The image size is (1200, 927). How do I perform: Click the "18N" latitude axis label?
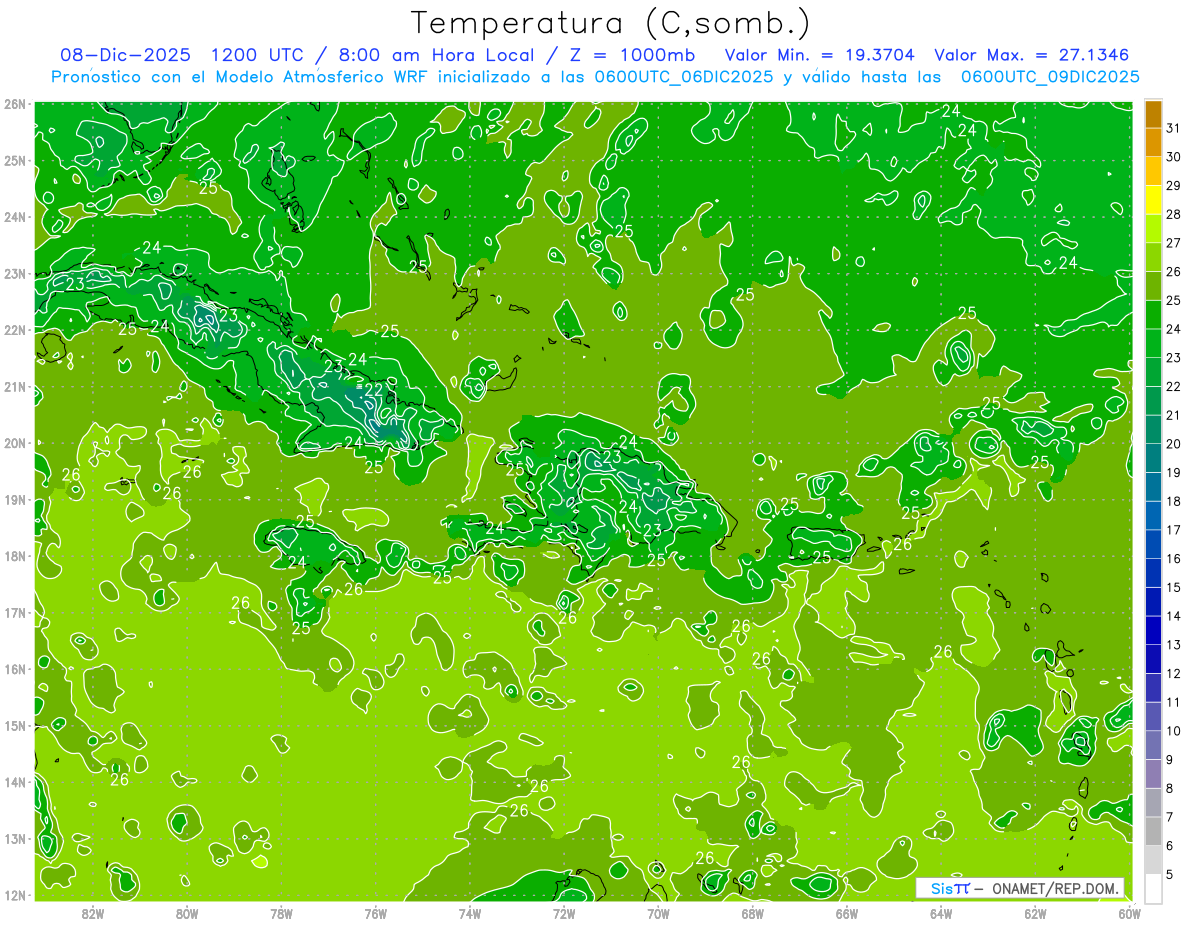(15, 556)
